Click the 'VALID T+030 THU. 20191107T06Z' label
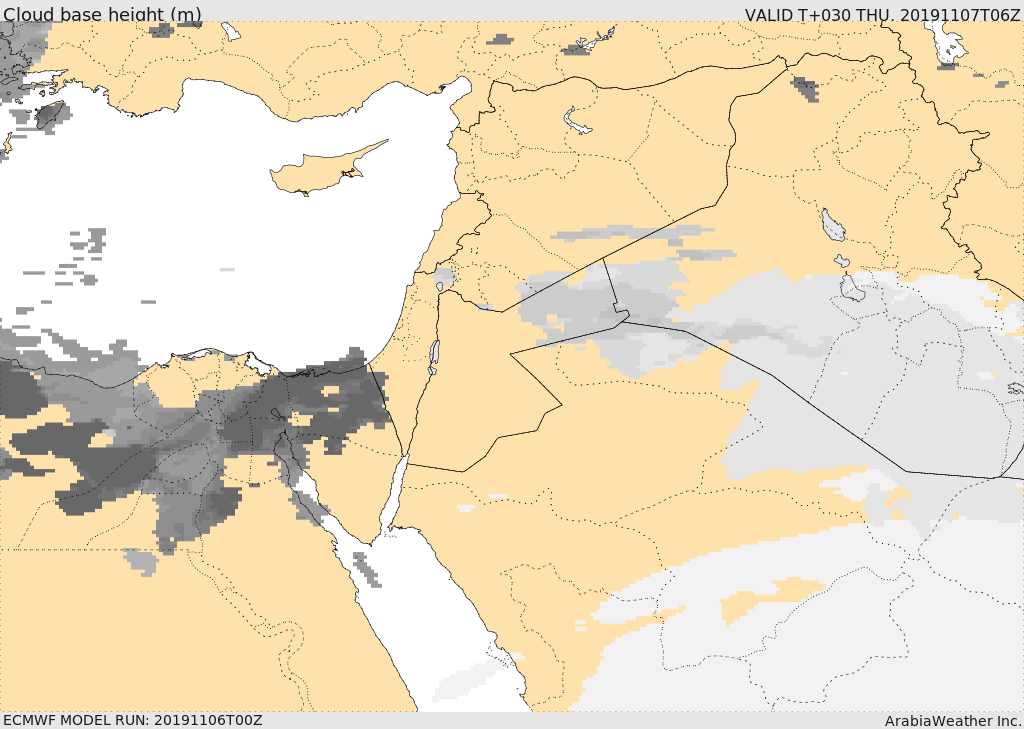Image resolution: width=1024 pixels, height=729 pixels. [882, 14]
